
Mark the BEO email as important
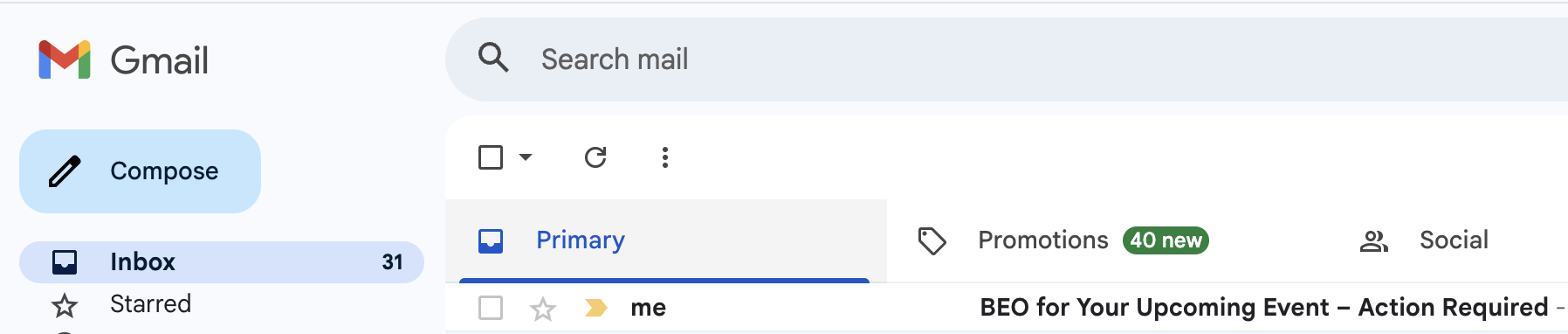[596, 308]
